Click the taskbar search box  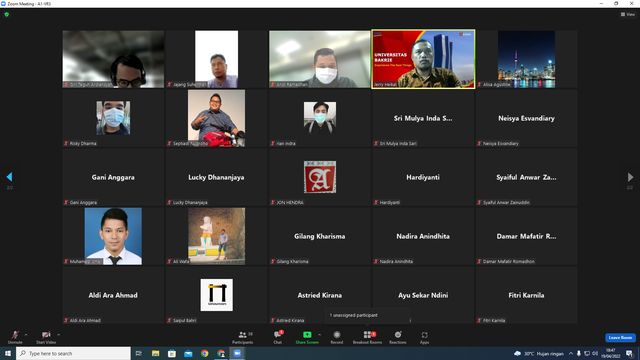[73, 353]
